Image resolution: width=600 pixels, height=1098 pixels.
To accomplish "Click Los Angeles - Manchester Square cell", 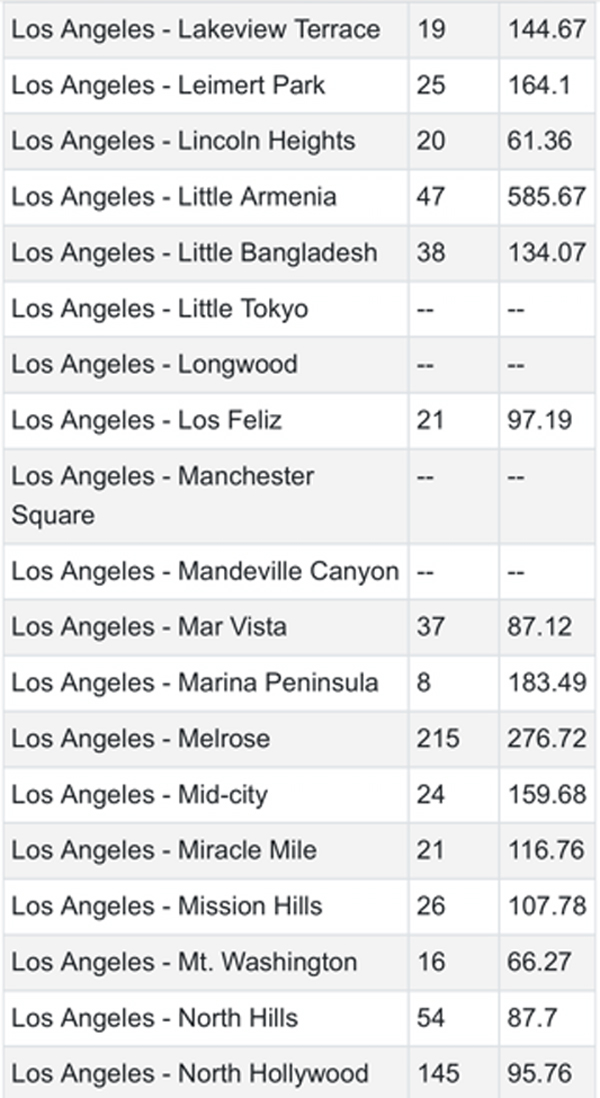I will click(206, 496).
